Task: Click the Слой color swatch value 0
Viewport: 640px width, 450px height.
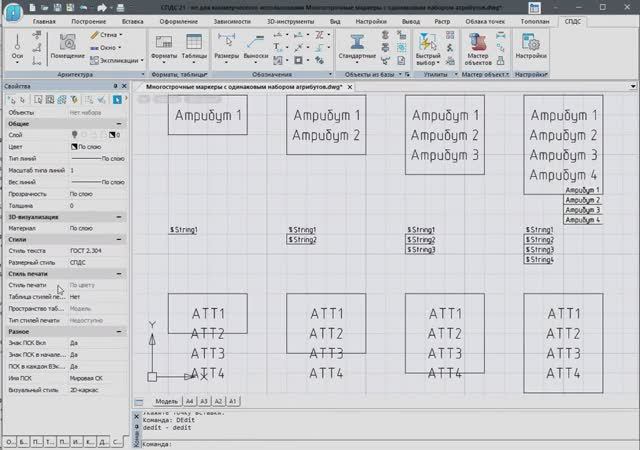Action: pos(115,135)
